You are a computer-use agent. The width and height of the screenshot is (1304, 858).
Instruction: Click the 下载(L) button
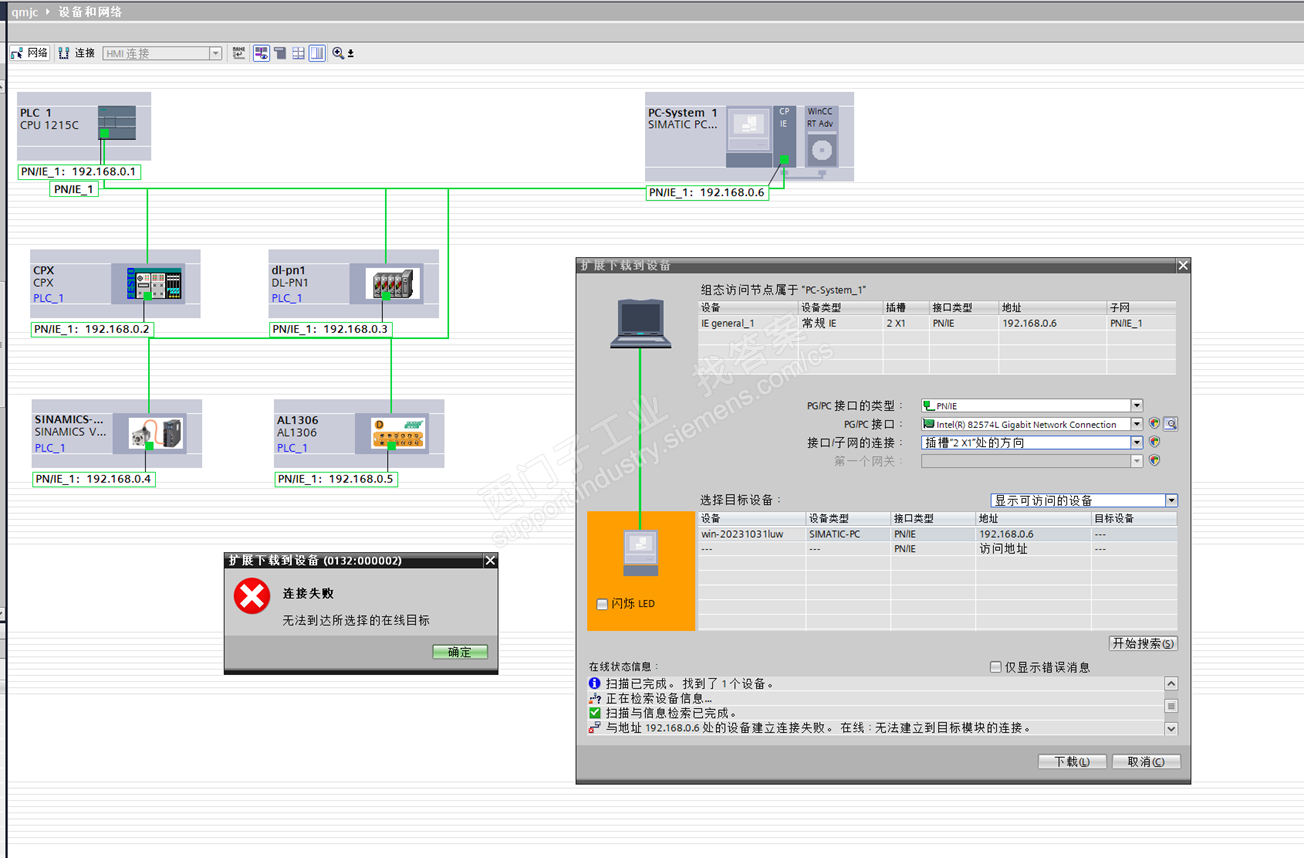[1072, 761]
